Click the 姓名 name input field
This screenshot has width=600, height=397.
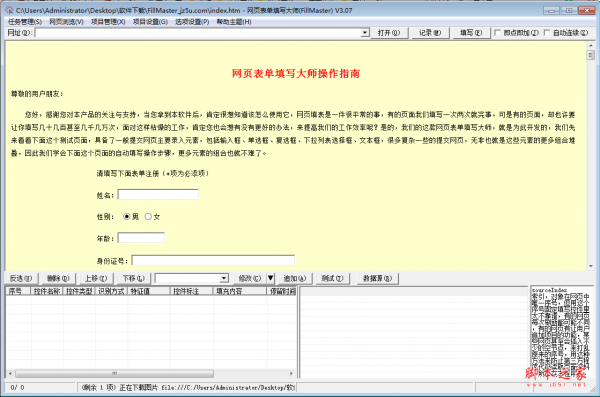[x=158, y=195]
